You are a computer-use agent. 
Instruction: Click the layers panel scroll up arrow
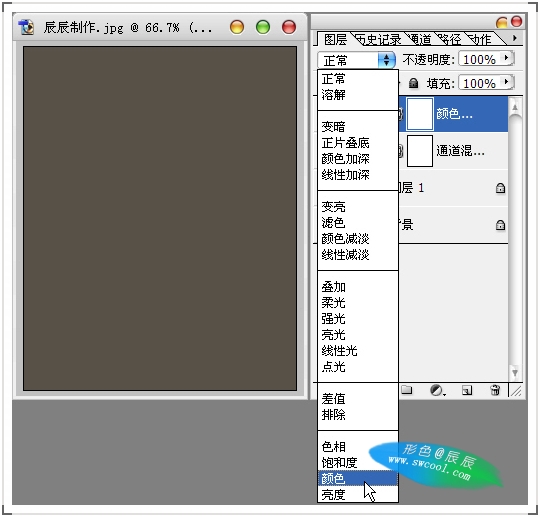515,107
